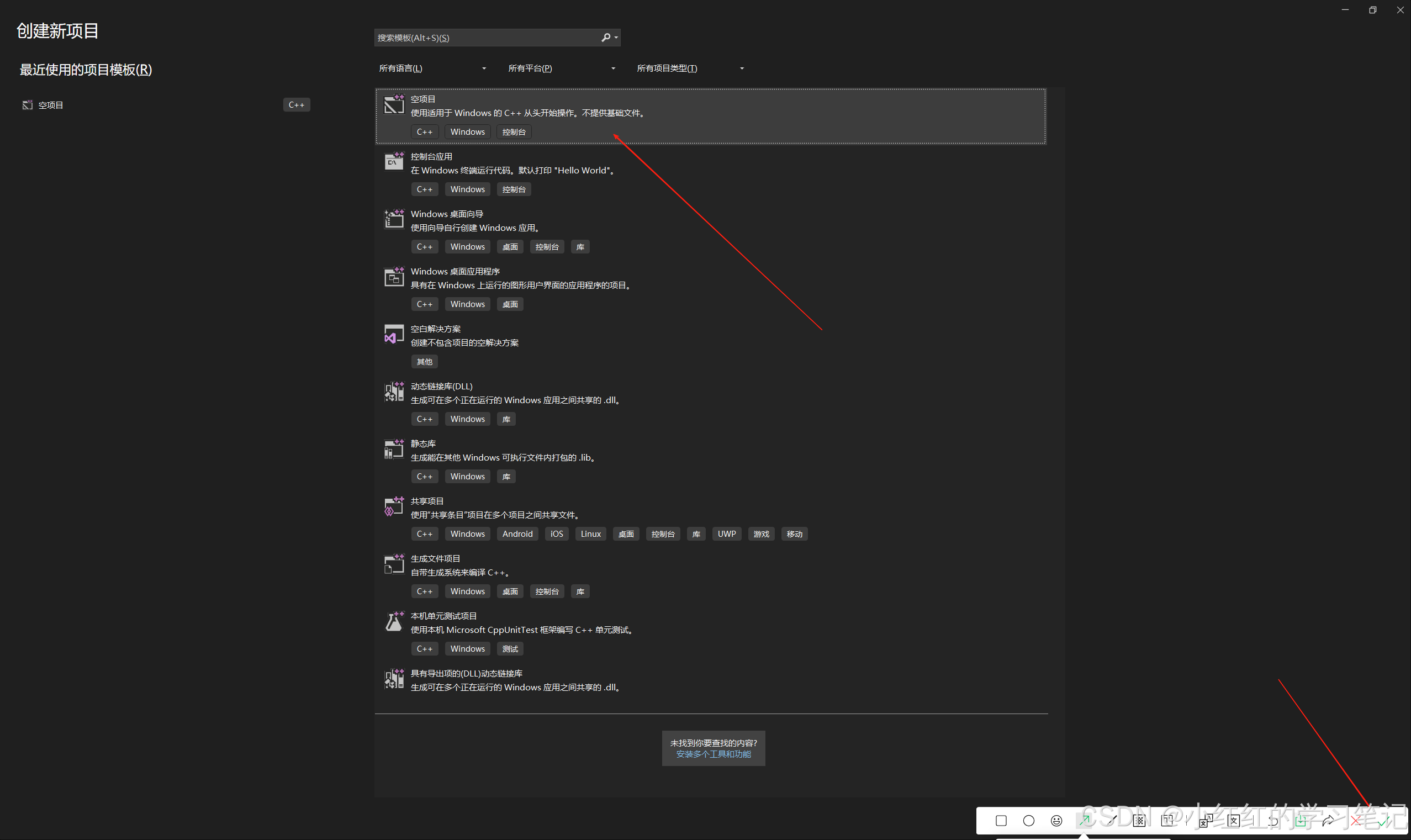The image size is (1411, 840).
Task: Cancel screenshot with red X icon
Action: [x=1356, y=820]
